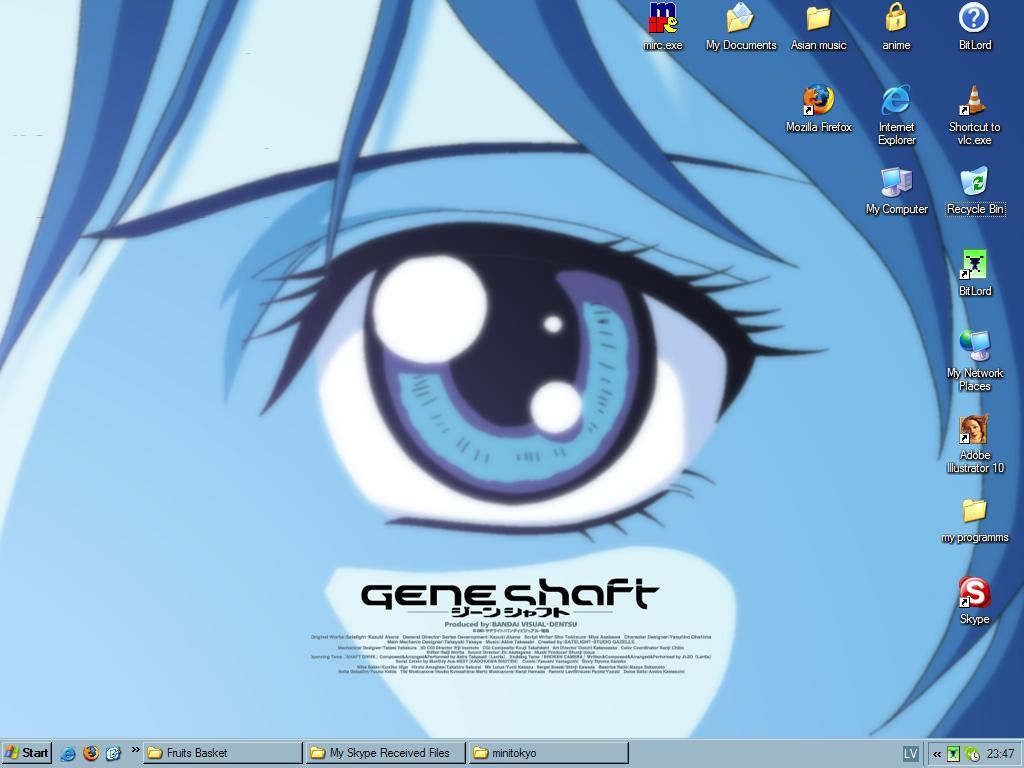
Task: Select the My Documents desktop icon
Action: pyautogui.click(x=741, y=27)
